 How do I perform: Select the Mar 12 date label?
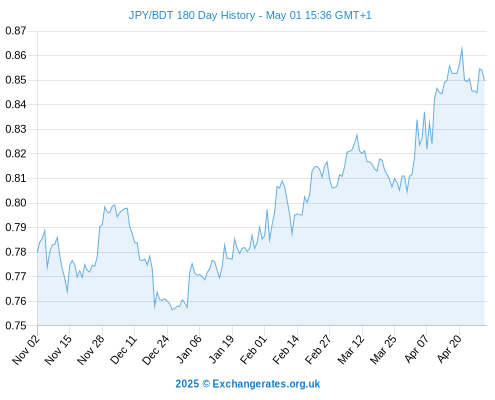click(351, 350)
